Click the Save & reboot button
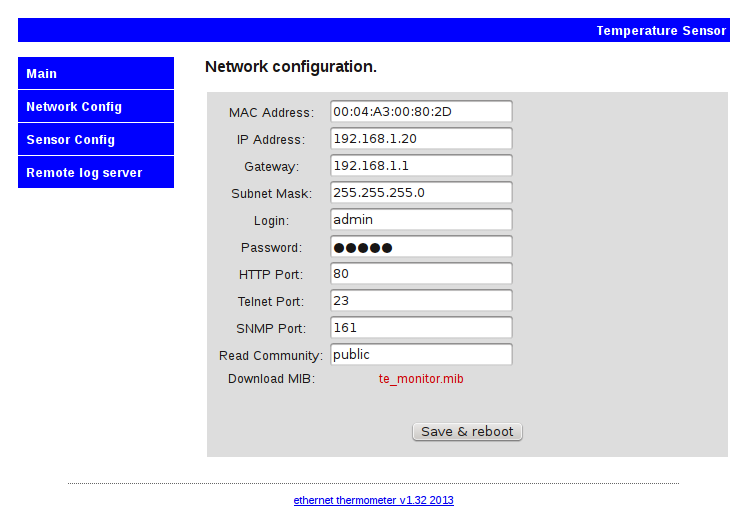 pos(467,432)
